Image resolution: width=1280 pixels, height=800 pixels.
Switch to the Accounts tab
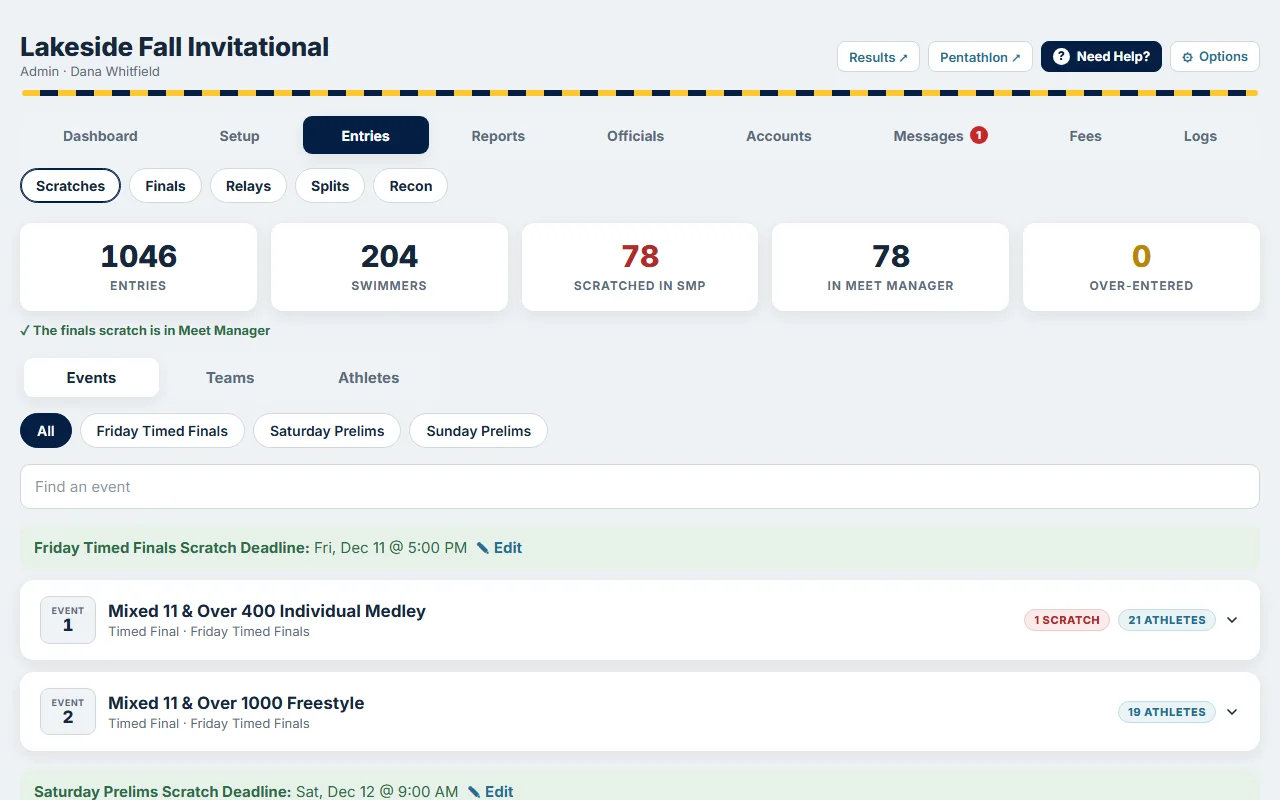point(778,136)
